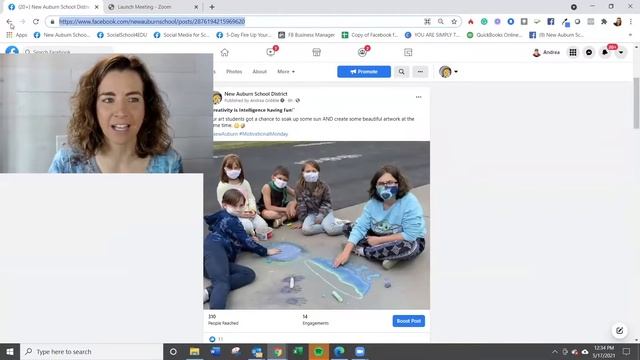Open Facebook Gaming icon

(408, 52)
